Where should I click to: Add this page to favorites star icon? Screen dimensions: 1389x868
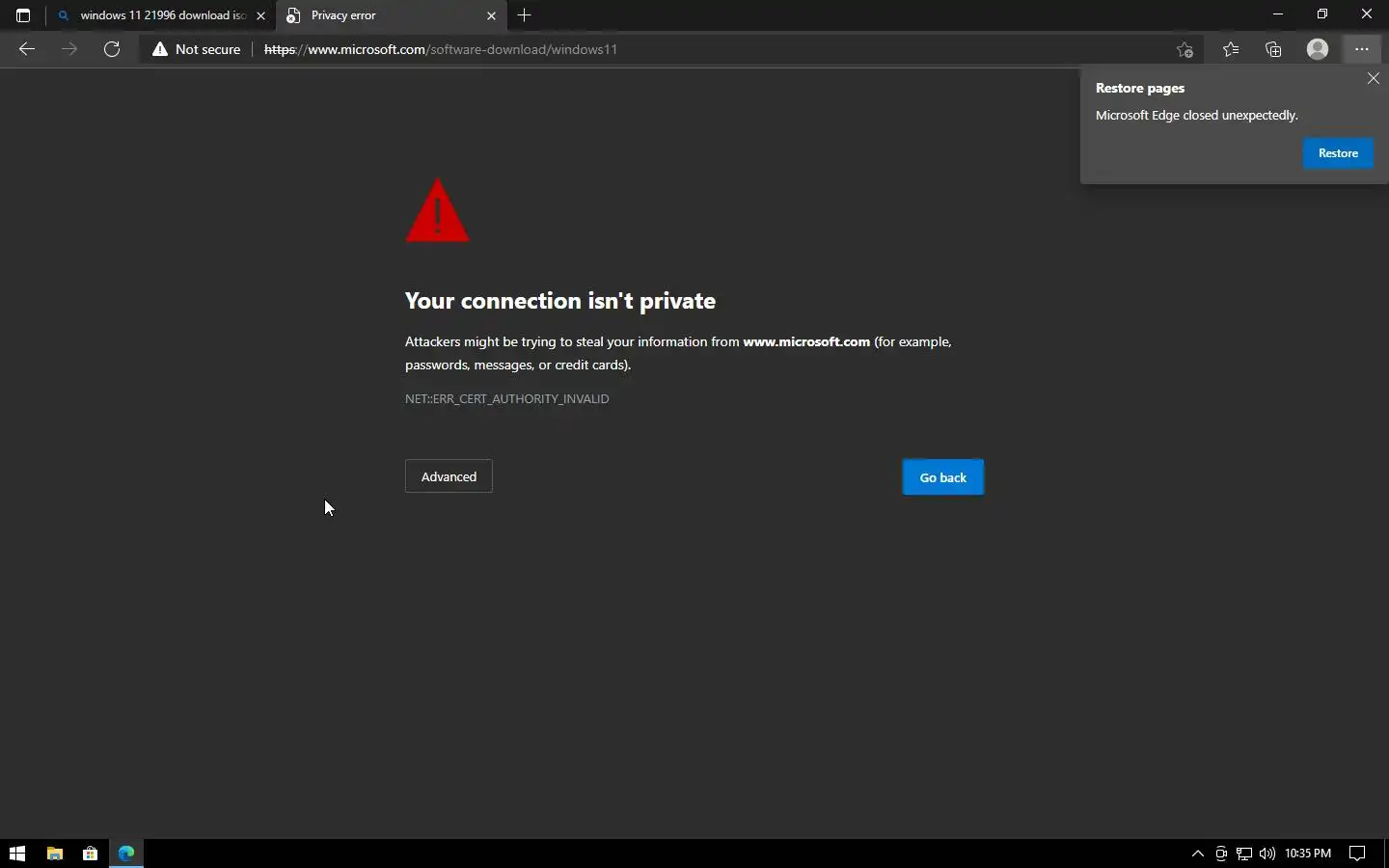pyautogui.click(x=1185, y=49)
